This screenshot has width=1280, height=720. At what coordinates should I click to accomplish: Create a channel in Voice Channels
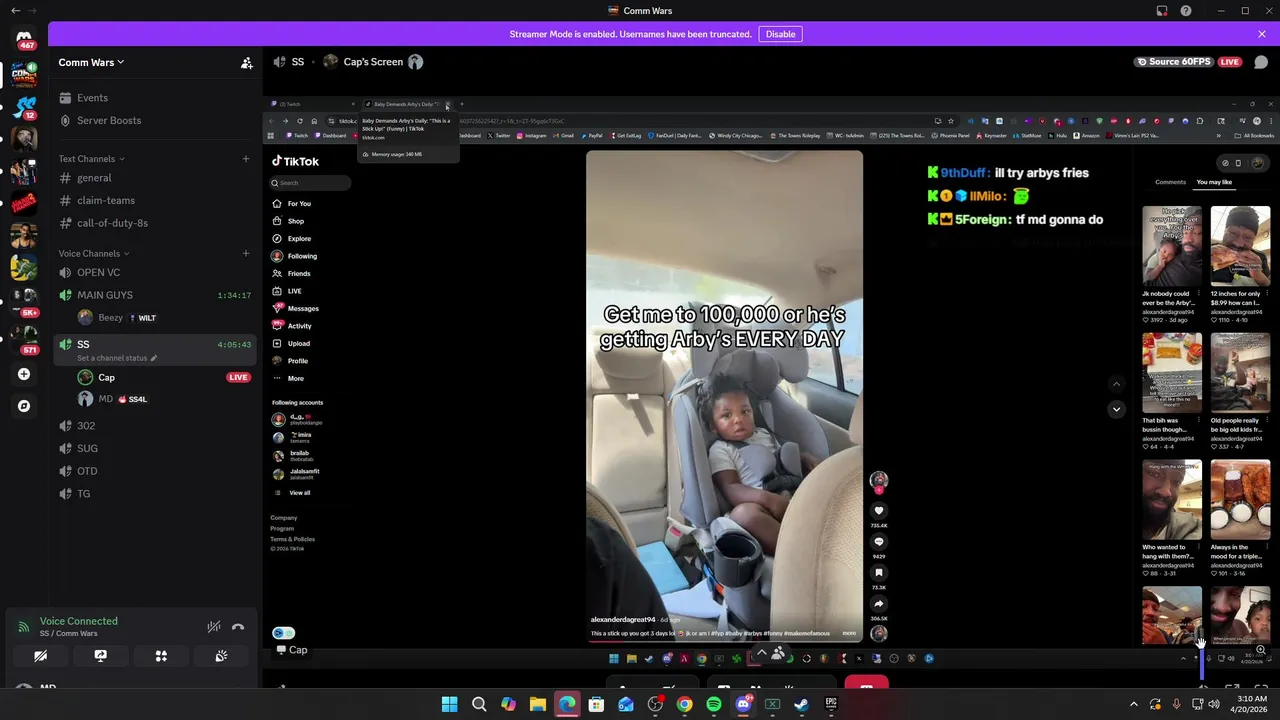[246, 253]
